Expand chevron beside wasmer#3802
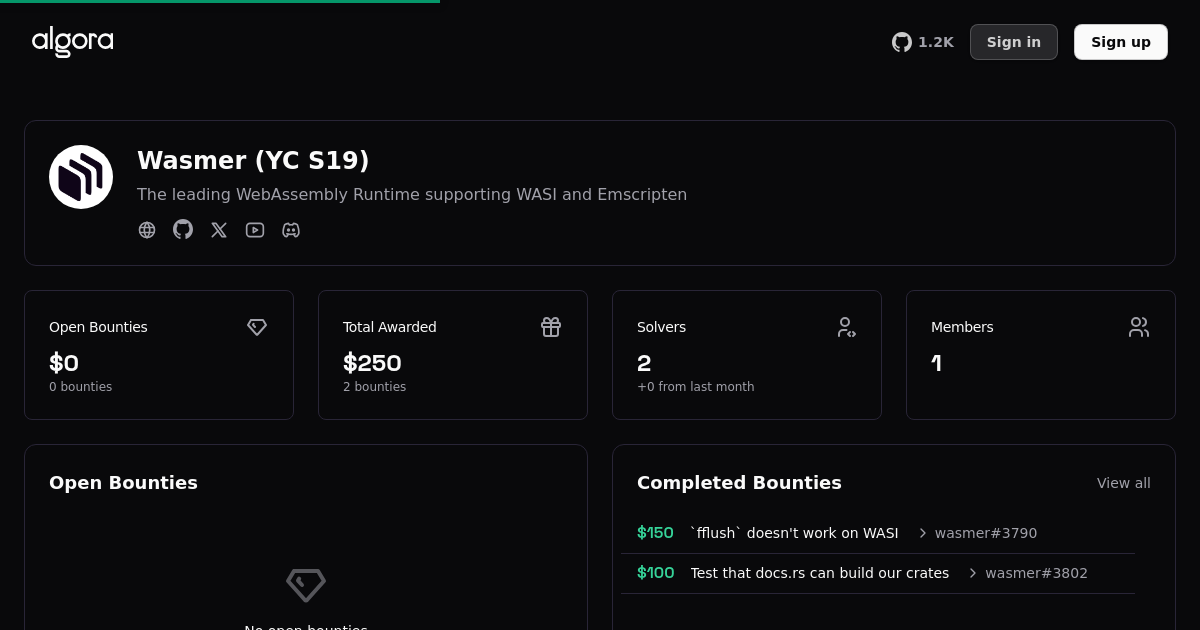 pos(972,573)
